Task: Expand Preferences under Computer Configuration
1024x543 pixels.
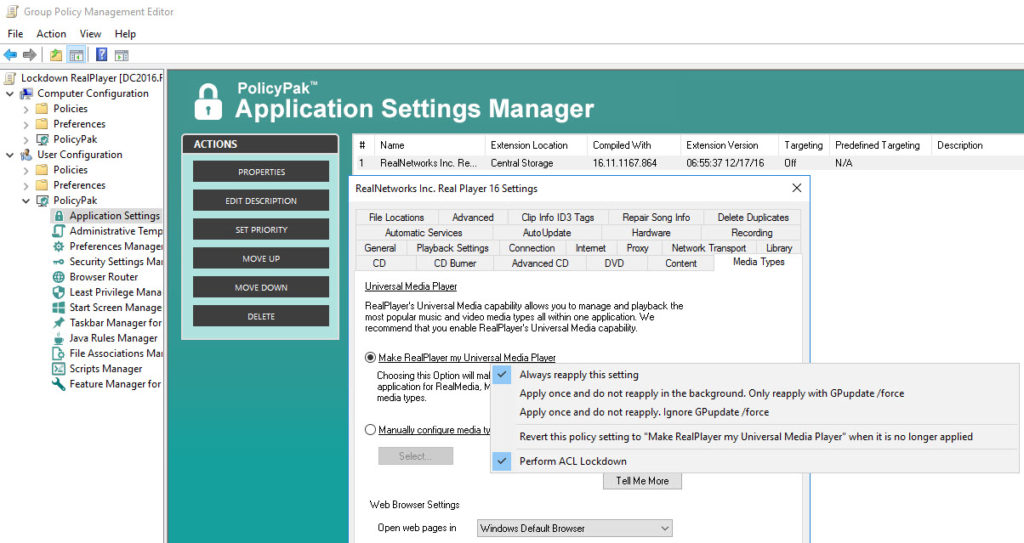Action: [x=26, y=124]
